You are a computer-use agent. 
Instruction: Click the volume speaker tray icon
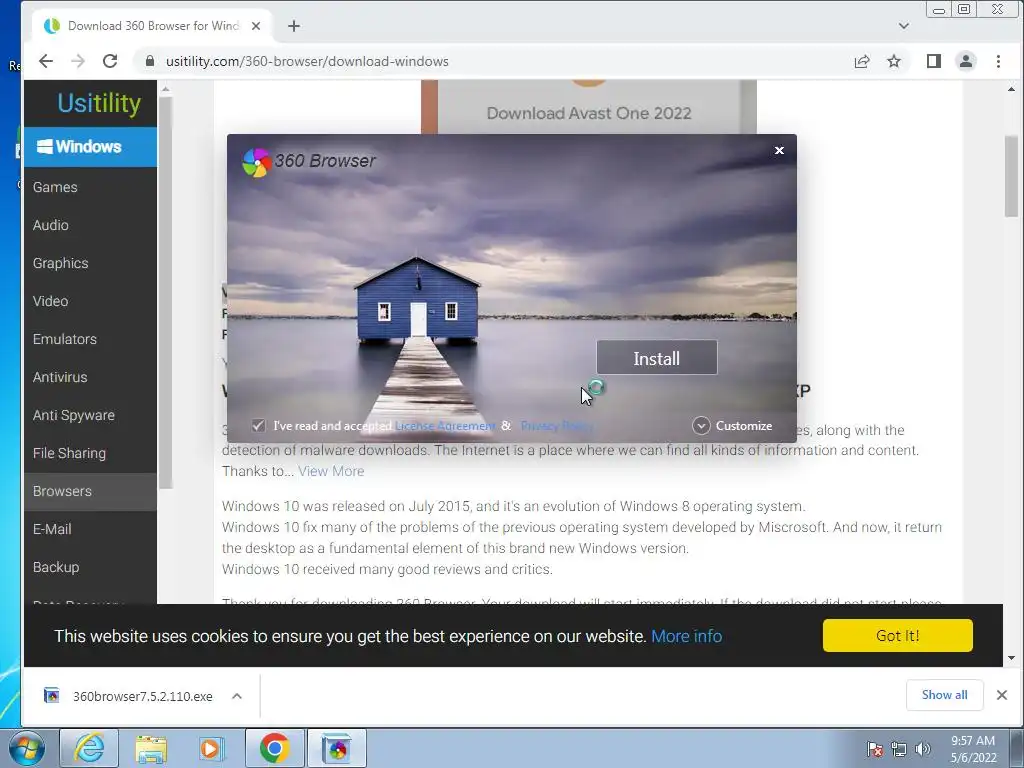point(922,749)
